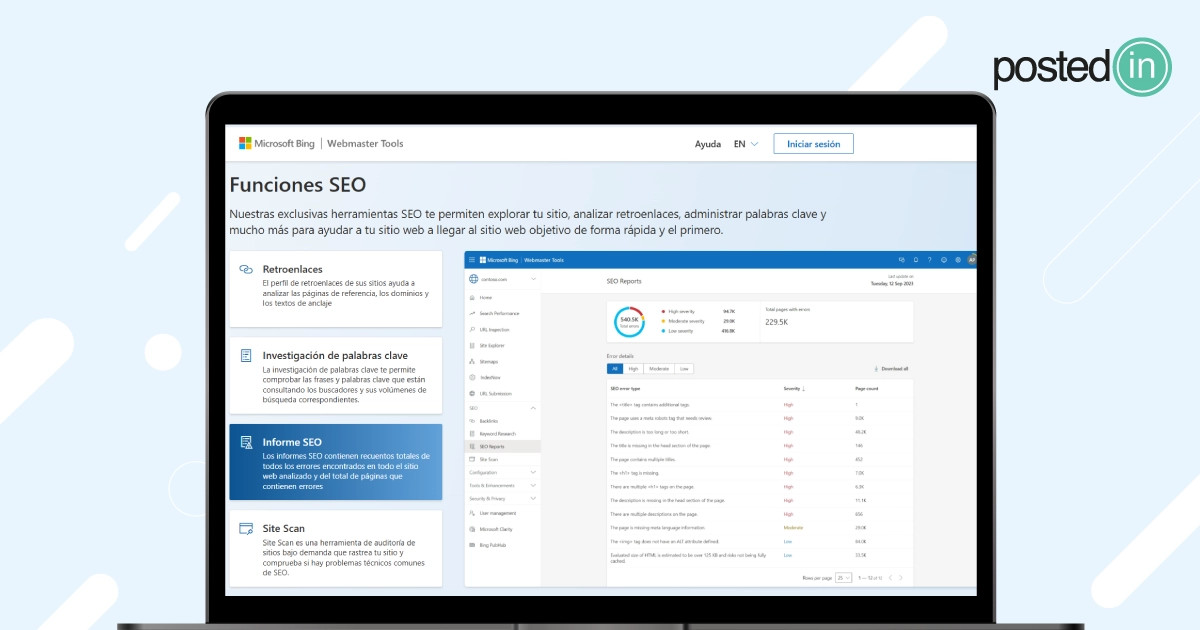Click the 'SEO error type' column header

(x=625, y=388)
